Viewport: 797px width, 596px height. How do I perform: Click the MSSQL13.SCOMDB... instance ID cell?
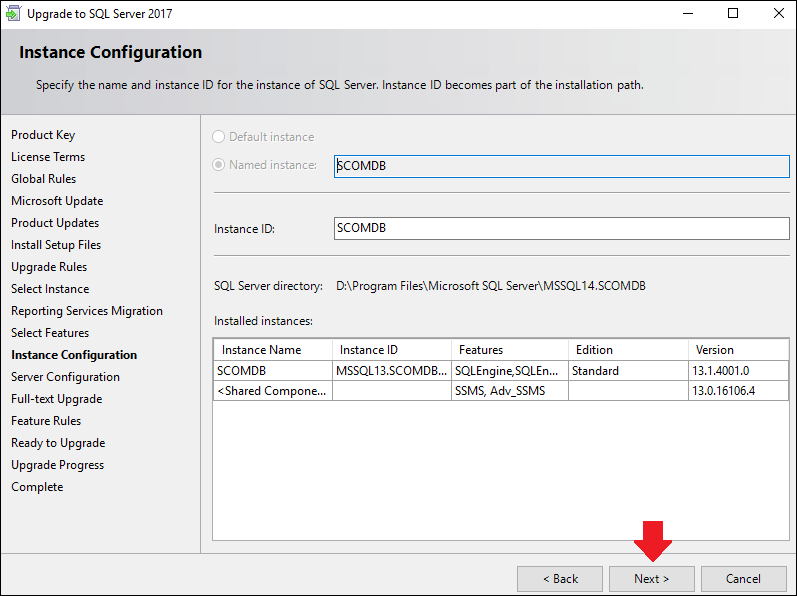coord(392,371)
